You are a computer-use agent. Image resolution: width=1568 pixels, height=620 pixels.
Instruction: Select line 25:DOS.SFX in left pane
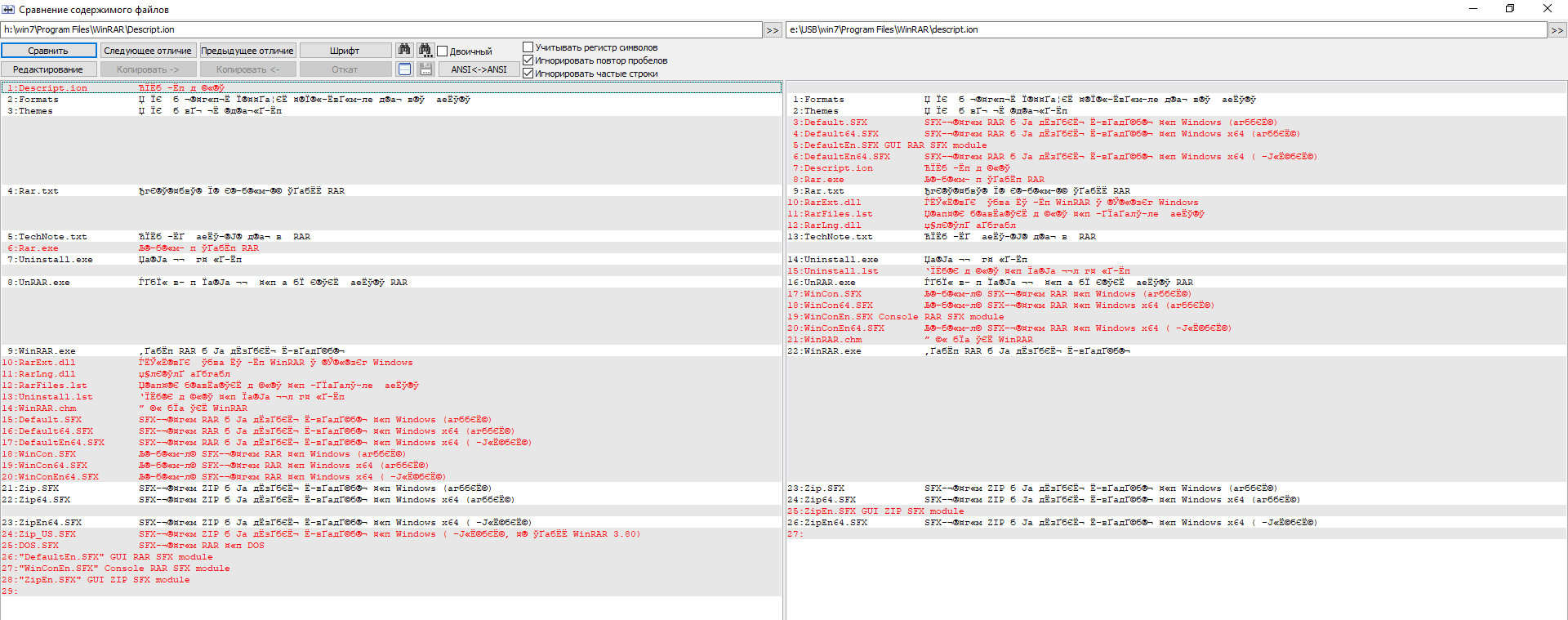tap(391, 546)
